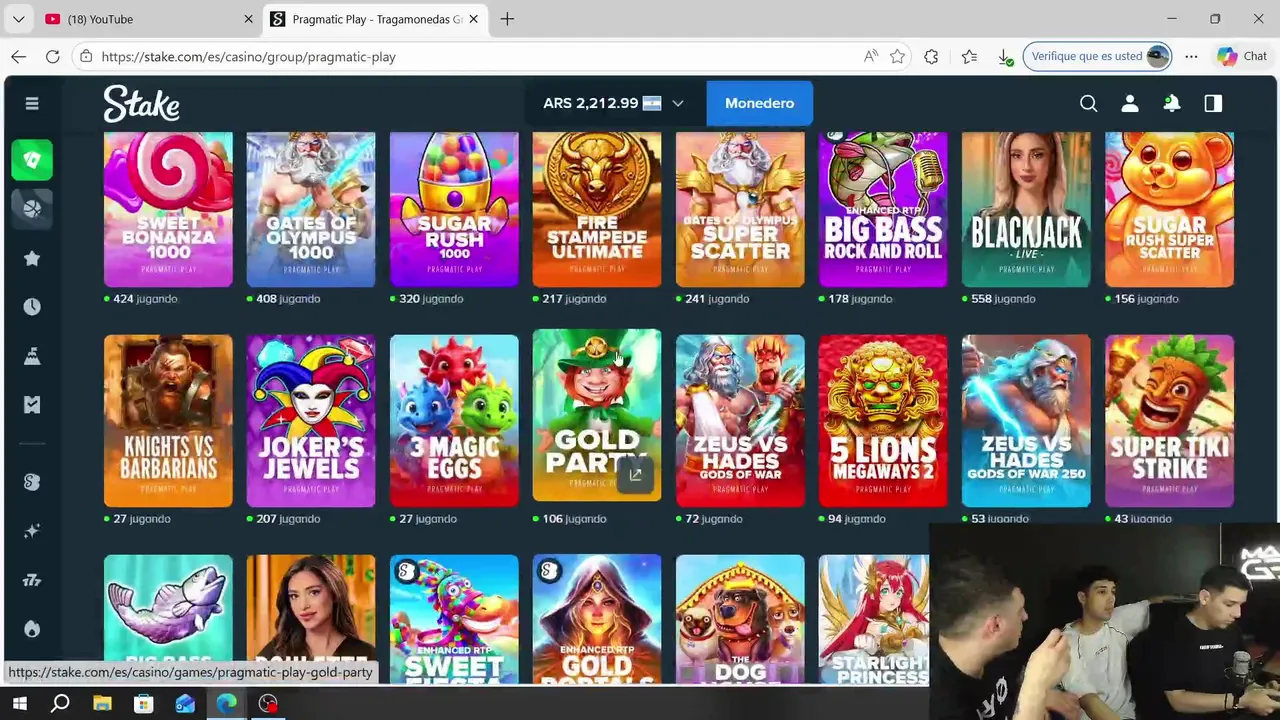
Task: Switch to Pragmatic Play tab
Action: pos(375,19)
